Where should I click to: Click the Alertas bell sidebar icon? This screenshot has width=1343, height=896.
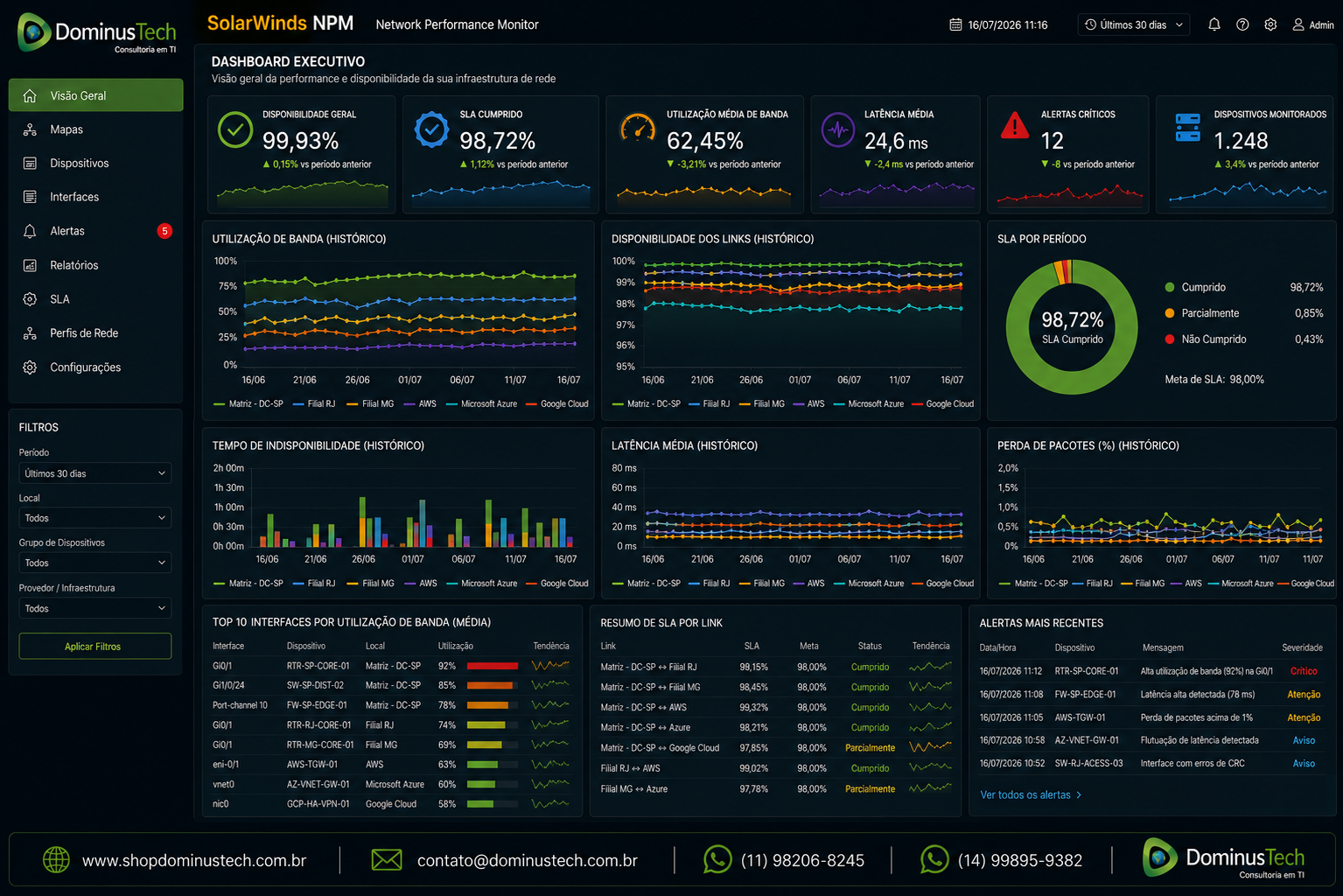click(30, 231)
